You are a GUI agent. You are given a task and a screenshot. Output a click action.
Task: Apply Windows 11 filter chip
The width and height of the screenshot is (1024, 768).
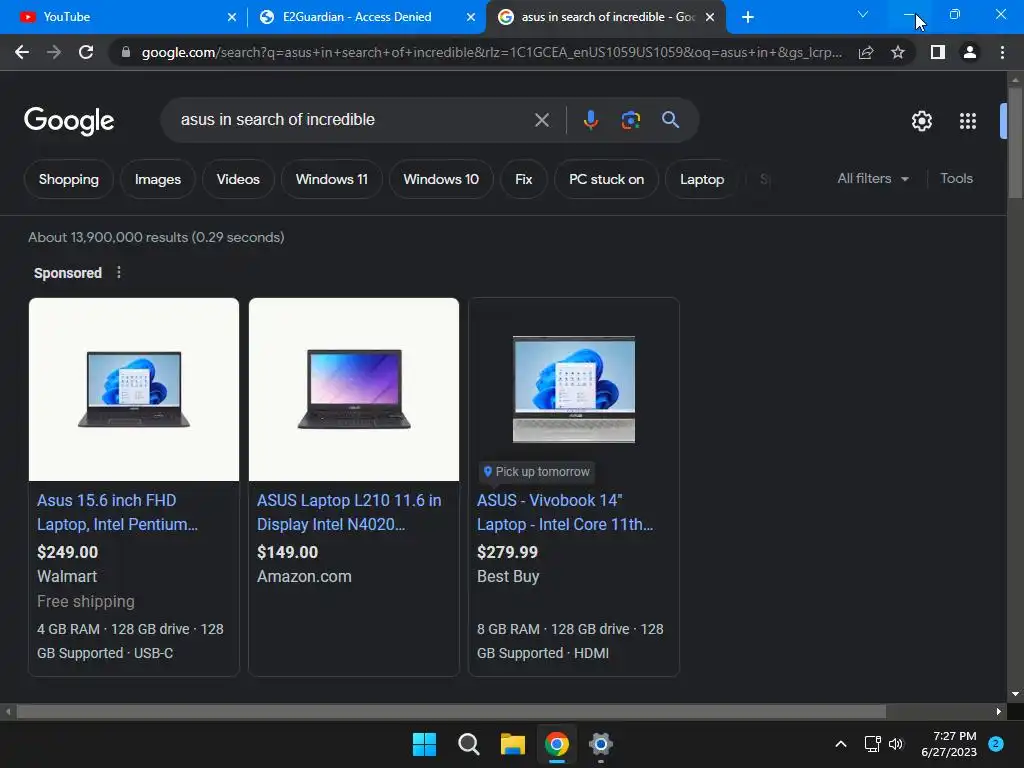point(332,179)
